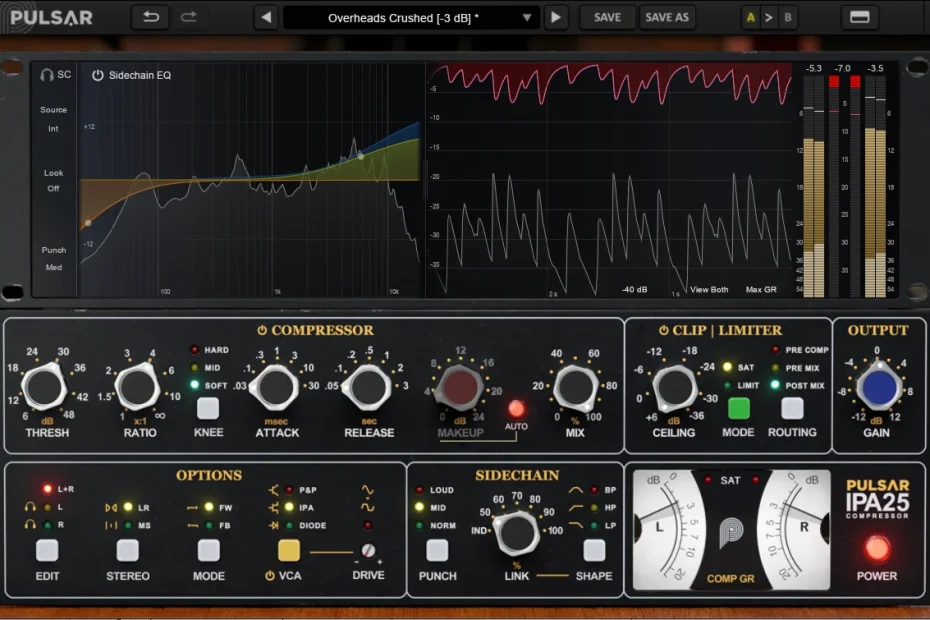Click the sidechain headphones SC icon
The image size is (930, 620).
(x=55, y=75)
